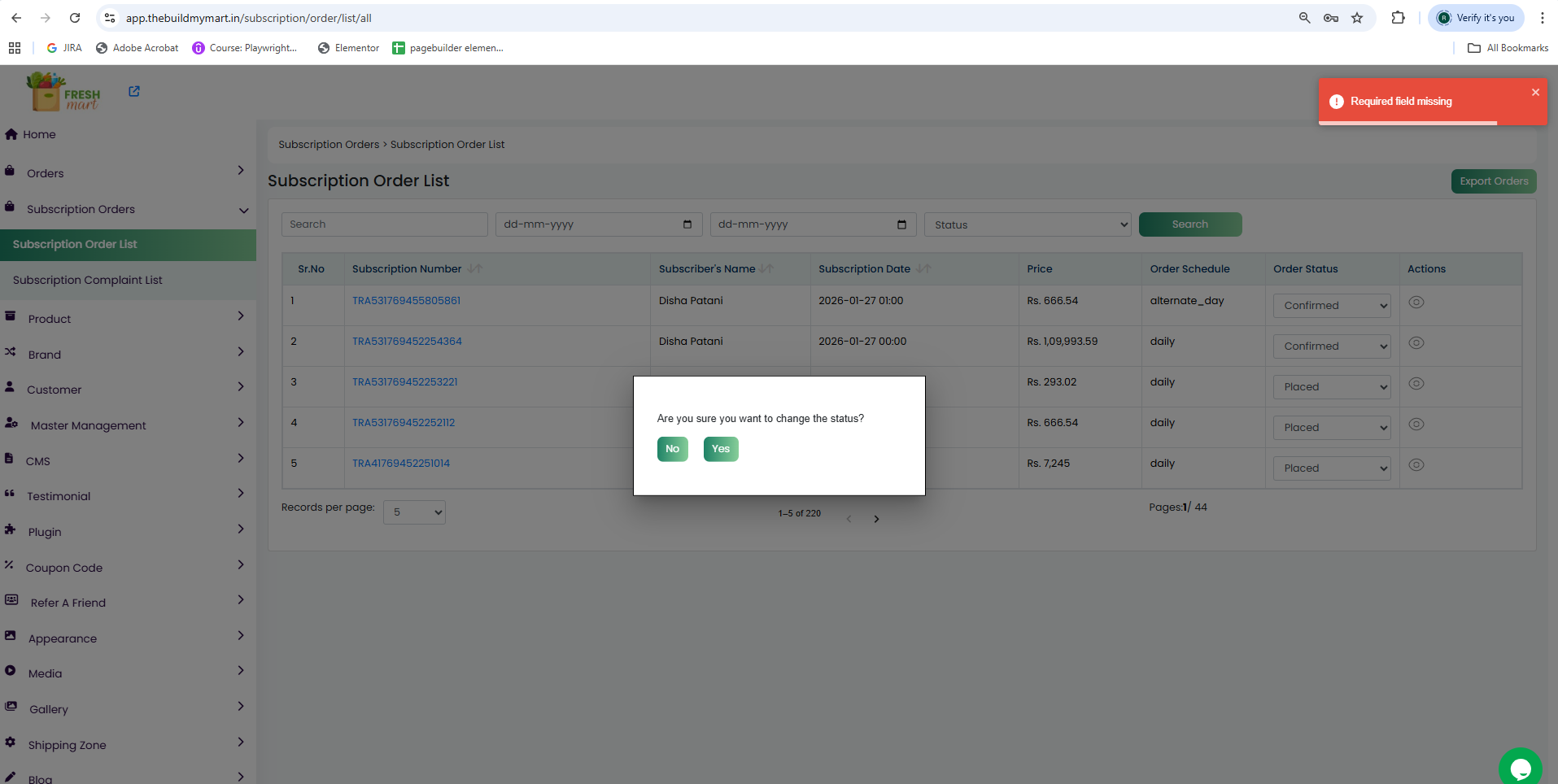
Task: Click the external link icon beside the logo
Action: [134, 92]
